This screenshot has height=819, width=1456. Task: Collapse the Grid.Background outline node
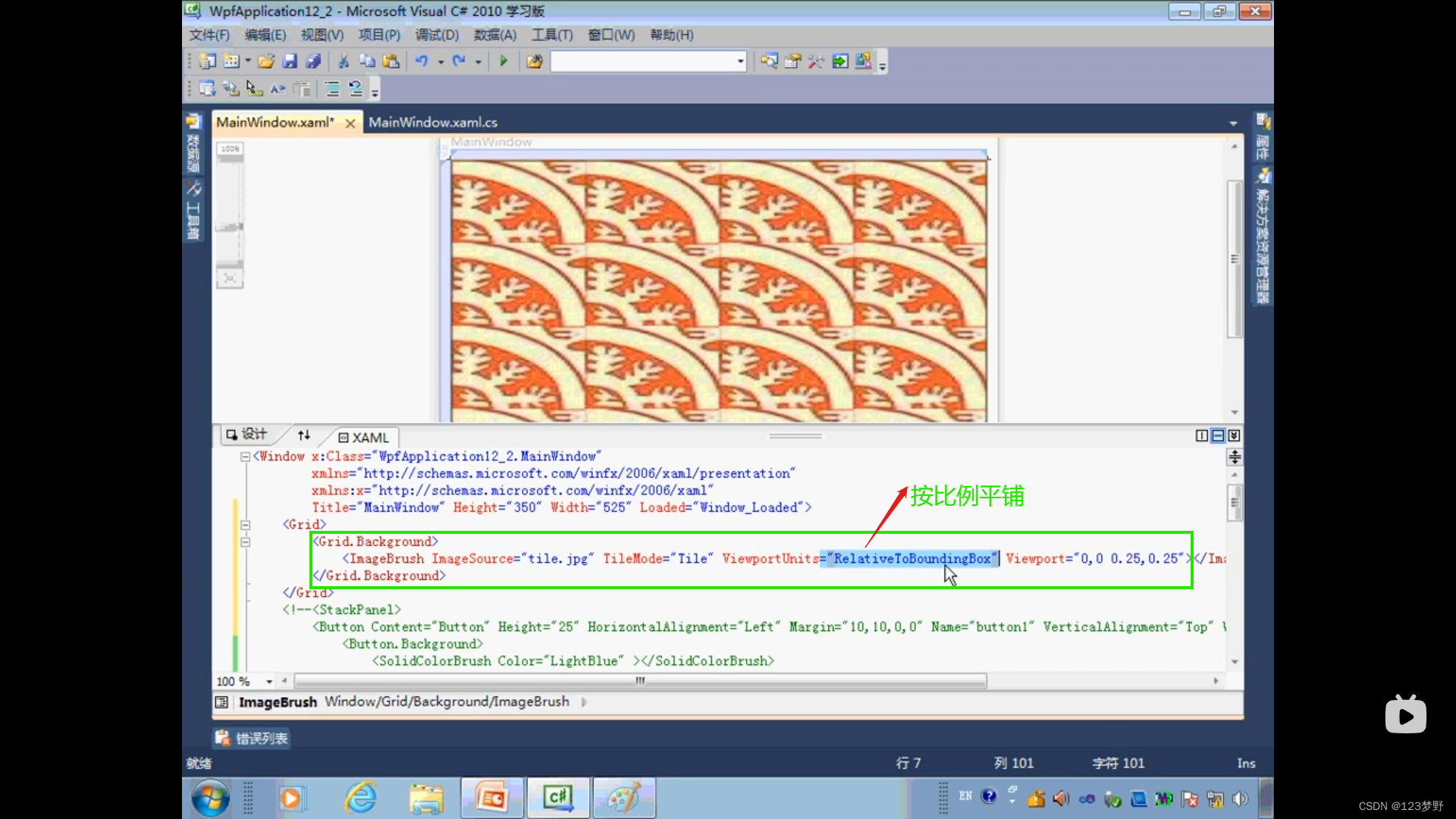(x=245, y=542)
